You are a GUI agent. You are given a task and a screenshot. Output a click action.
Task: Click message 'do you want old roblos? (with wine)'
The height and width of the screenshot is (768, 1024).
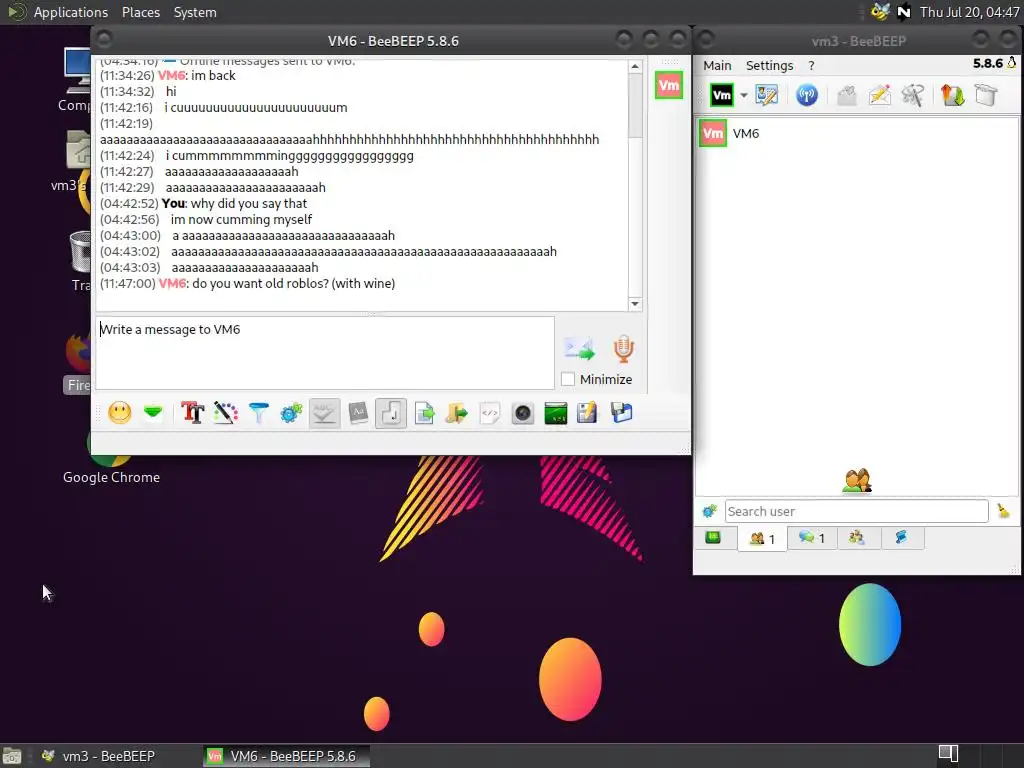point(294,283)
